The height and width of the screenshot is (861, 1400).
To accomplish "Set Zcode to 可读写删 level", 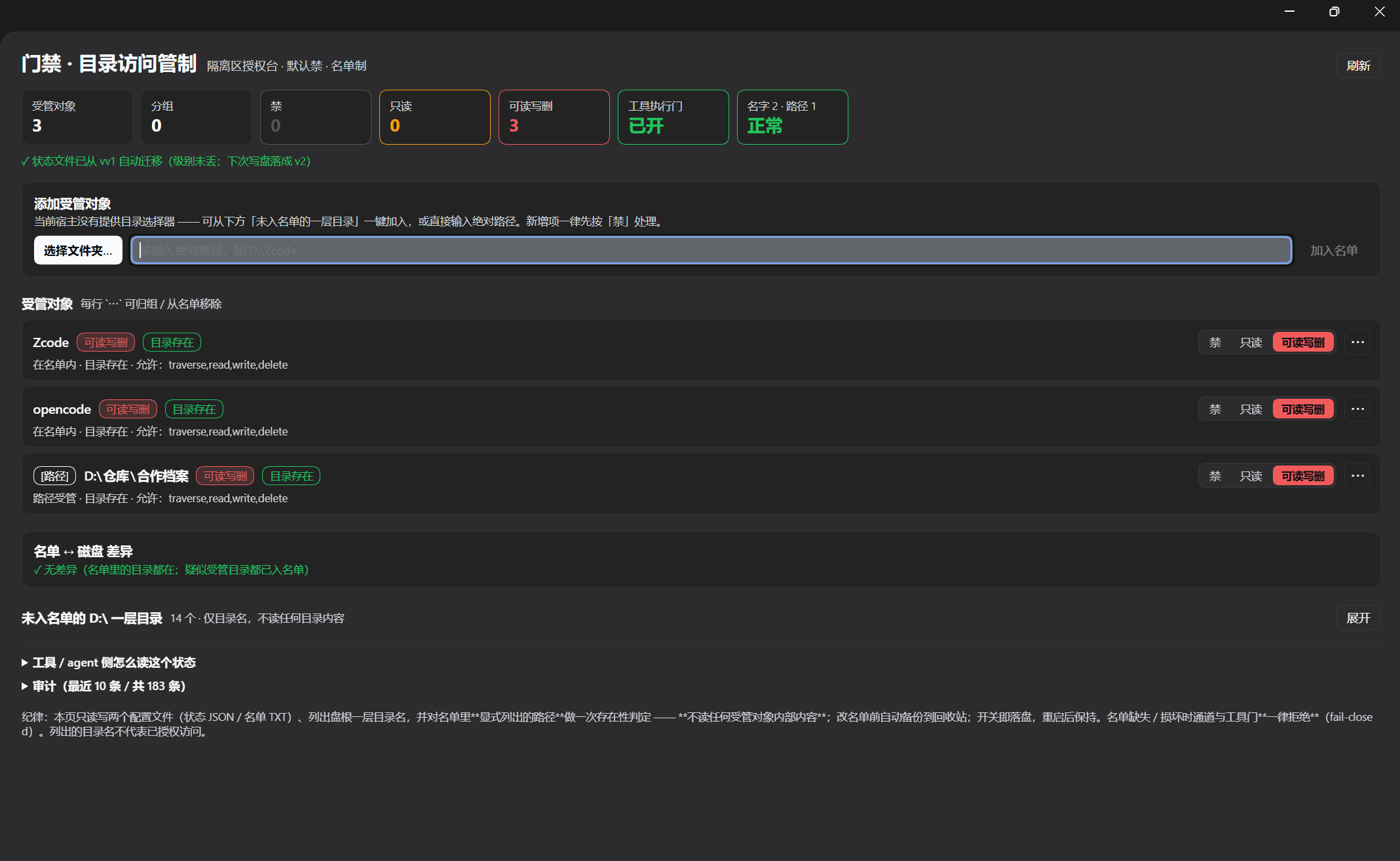I will point(1303,342).
